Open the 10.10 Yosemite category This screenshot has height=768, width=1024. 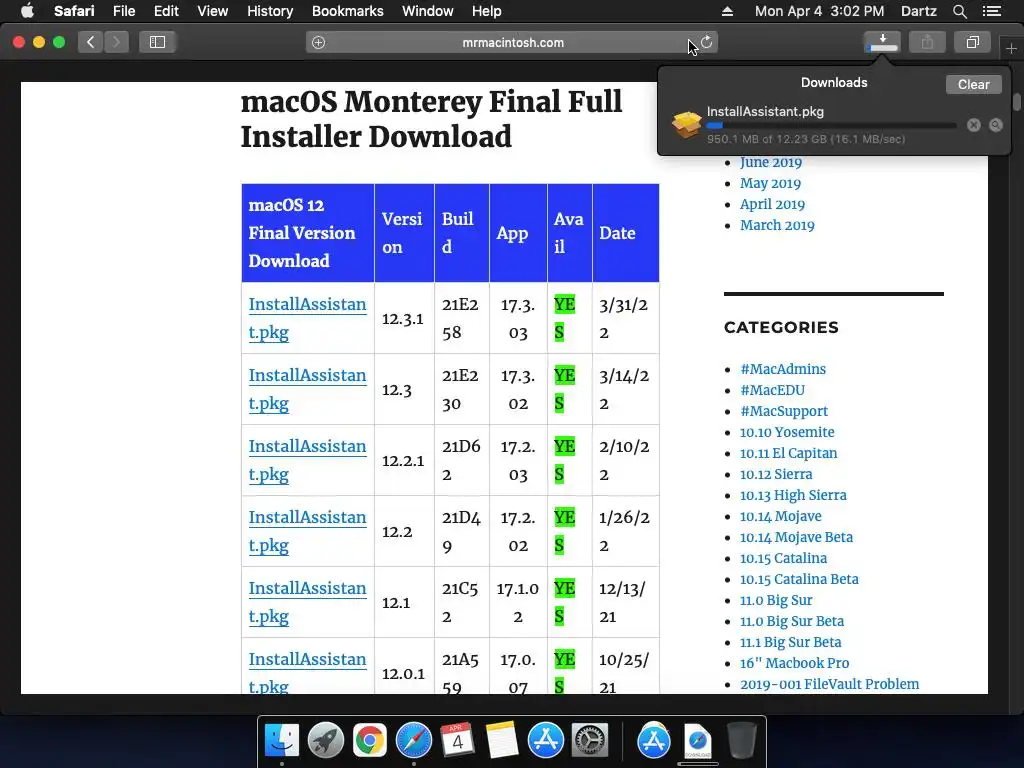tap(787, 432)
